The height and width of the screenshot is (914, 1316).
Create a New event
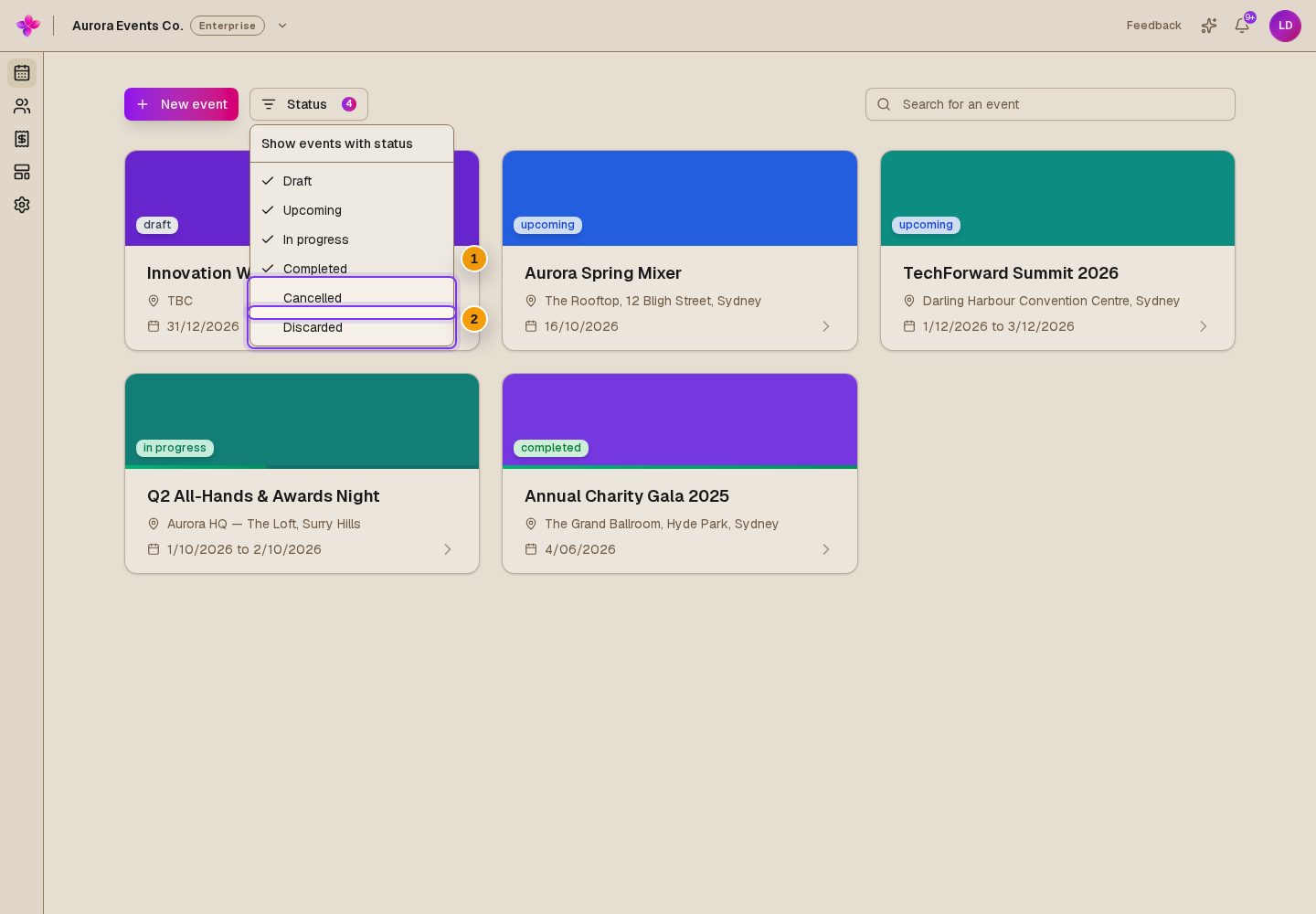181,104
